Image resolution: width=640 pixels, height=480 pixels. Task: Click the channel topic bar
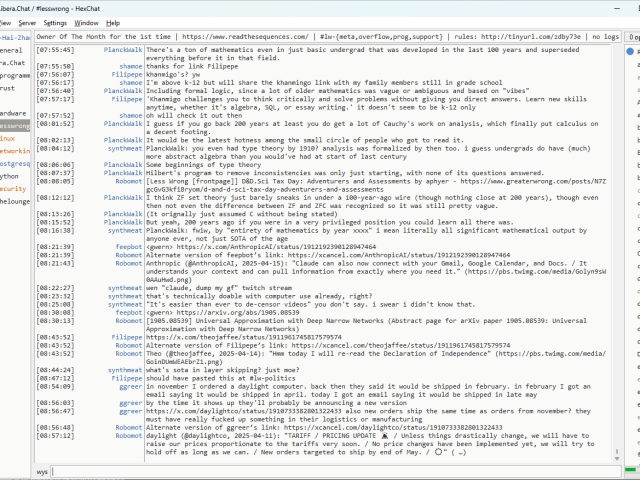tap(328, 37)
